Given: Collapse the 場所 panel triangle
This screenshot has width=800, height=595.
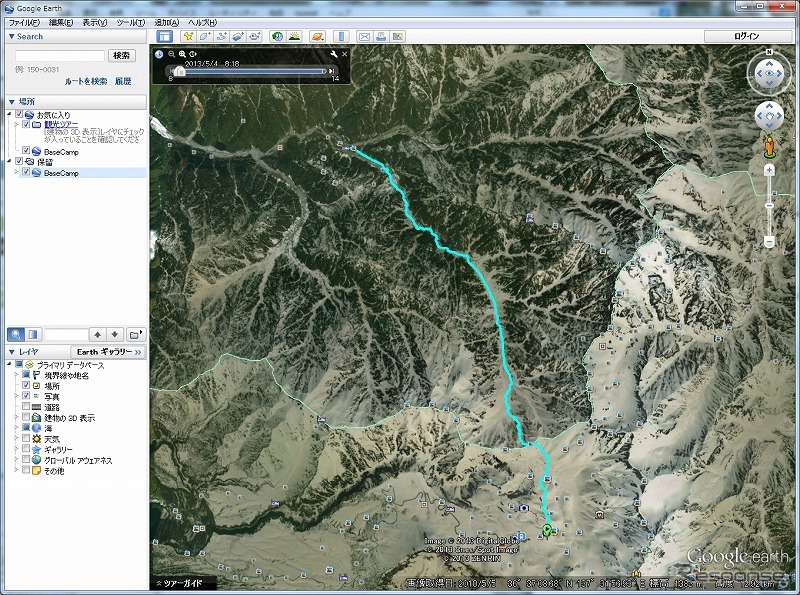Looking at the screenshot, I should tap(11, 102).
